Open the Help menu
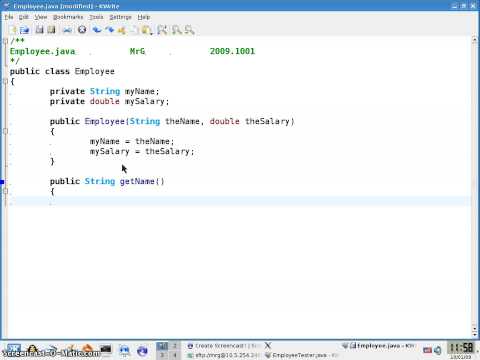The image size is (480, 360). tap(144, 17)
